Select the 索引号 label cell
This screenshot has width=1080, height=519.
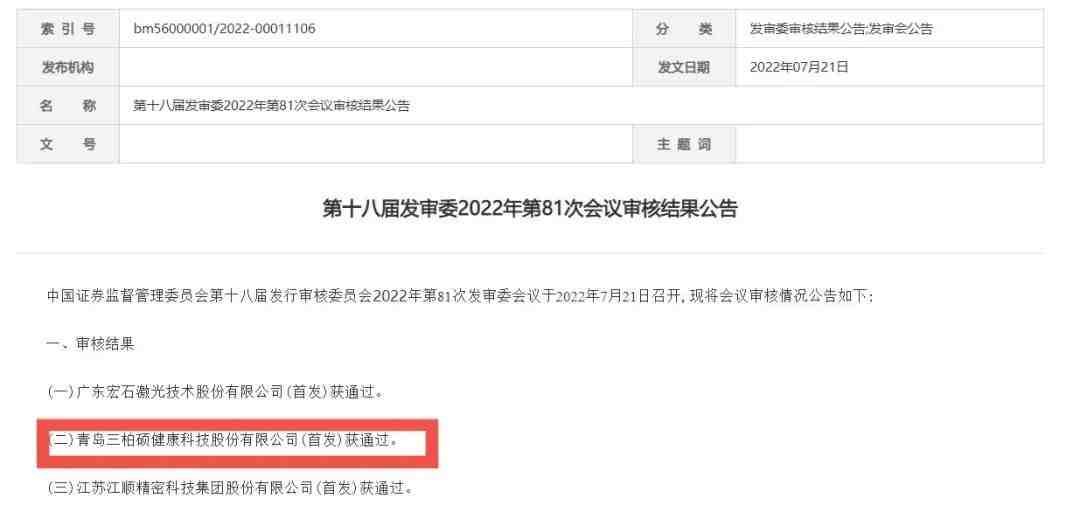(68, 29)
